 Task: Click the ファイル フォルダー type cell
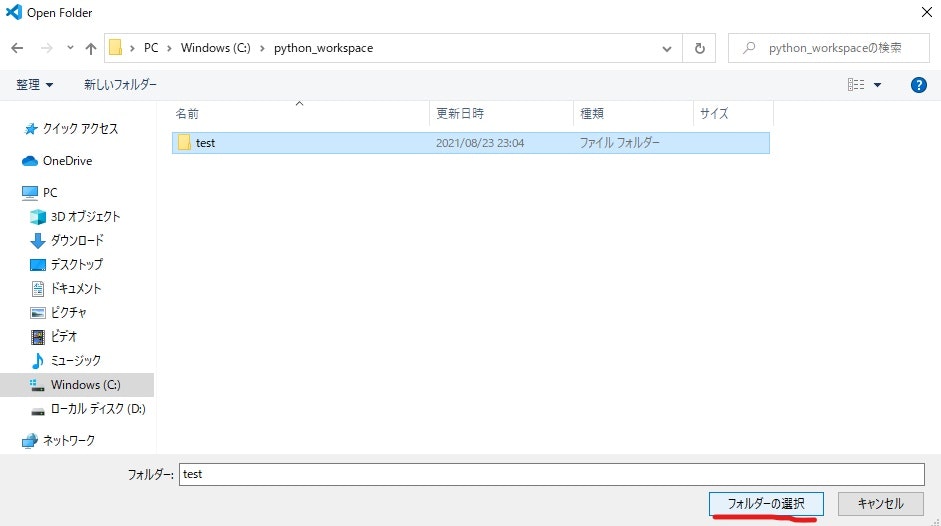[619, 143]
